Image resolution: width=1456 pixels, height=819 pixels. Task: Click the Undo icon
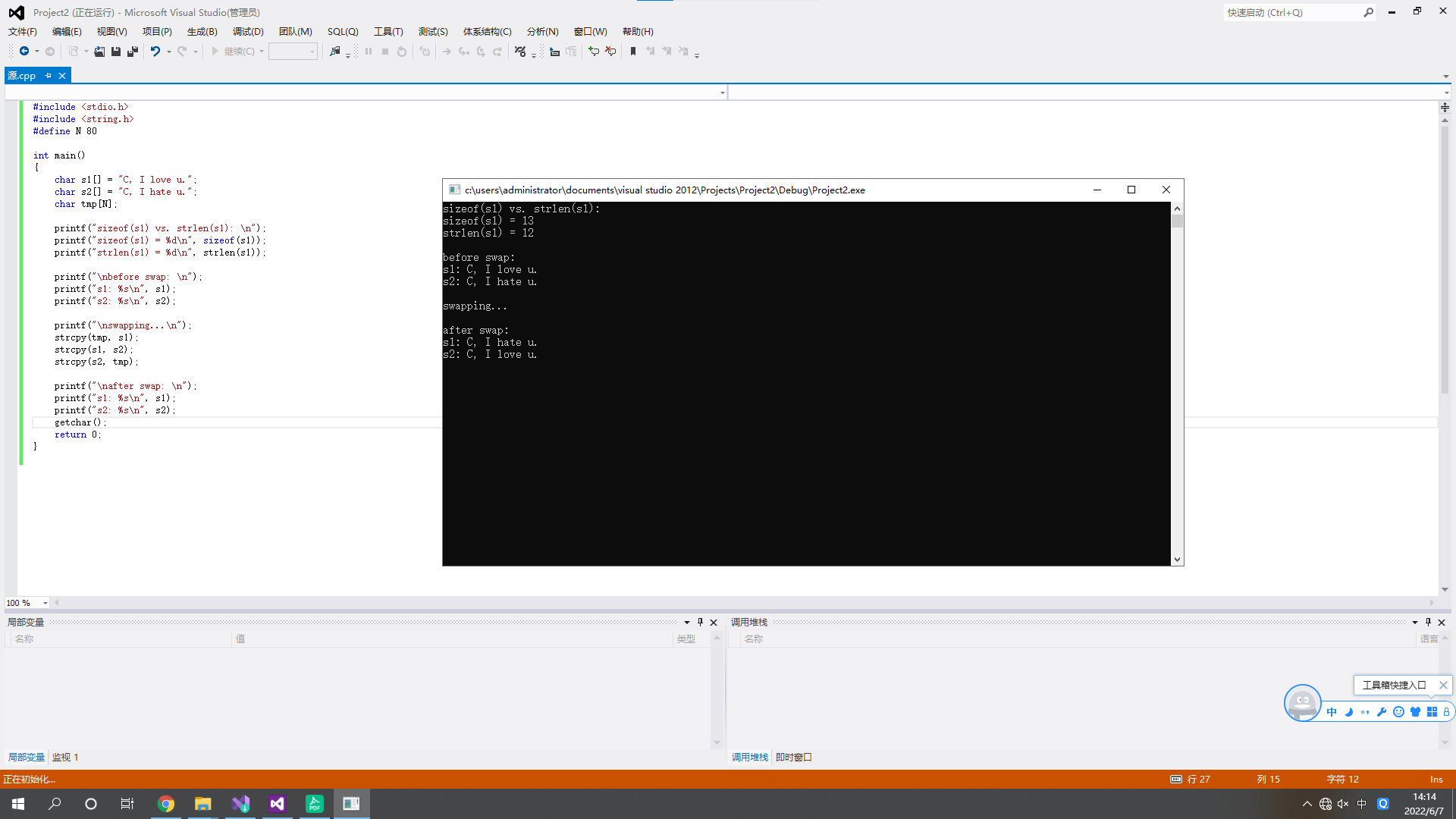coord(155,52)
